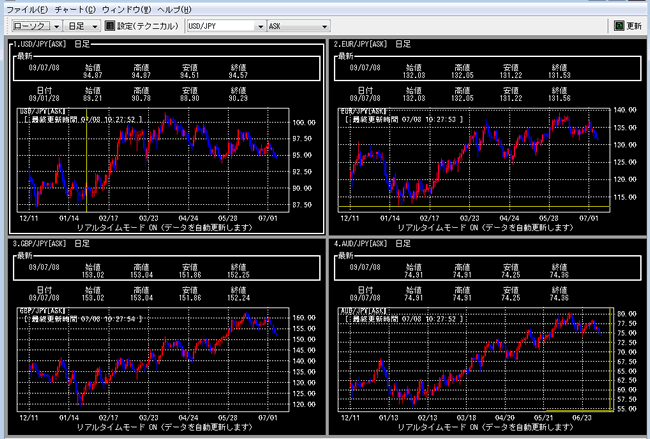
Task: Click the 設定(テクニカル) button label
Action: 148,26
